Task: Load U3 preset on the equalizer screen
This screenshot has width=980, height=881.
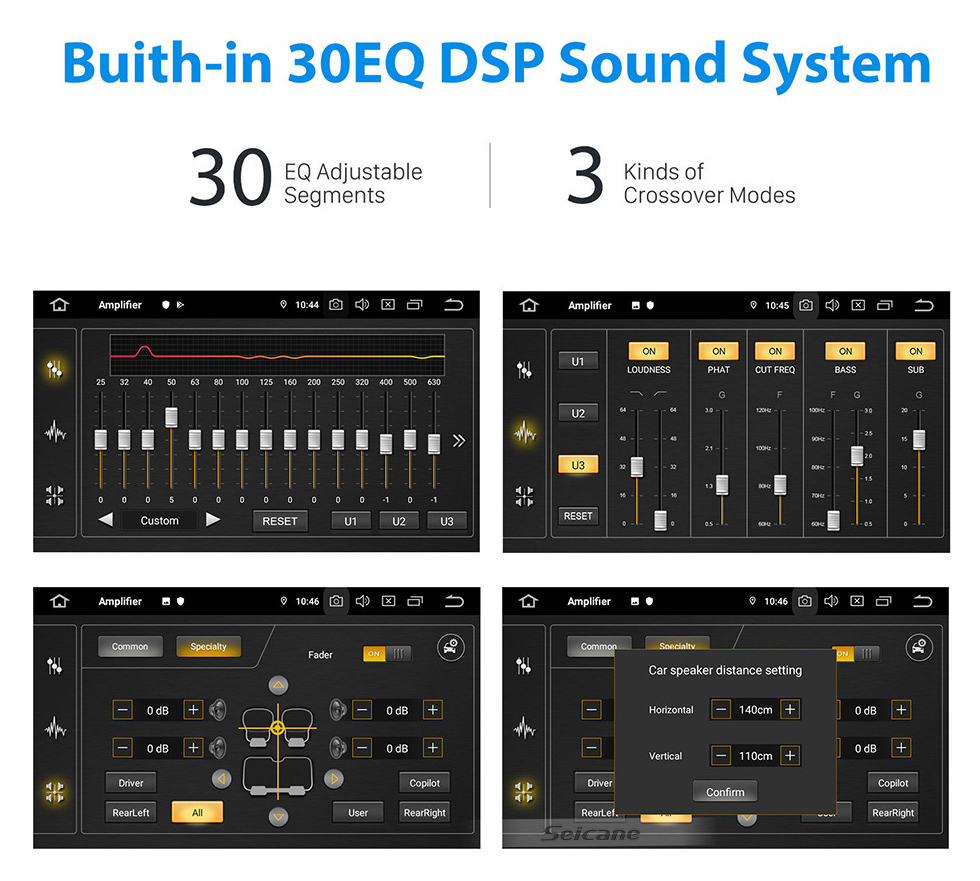Action: [447, 521]
